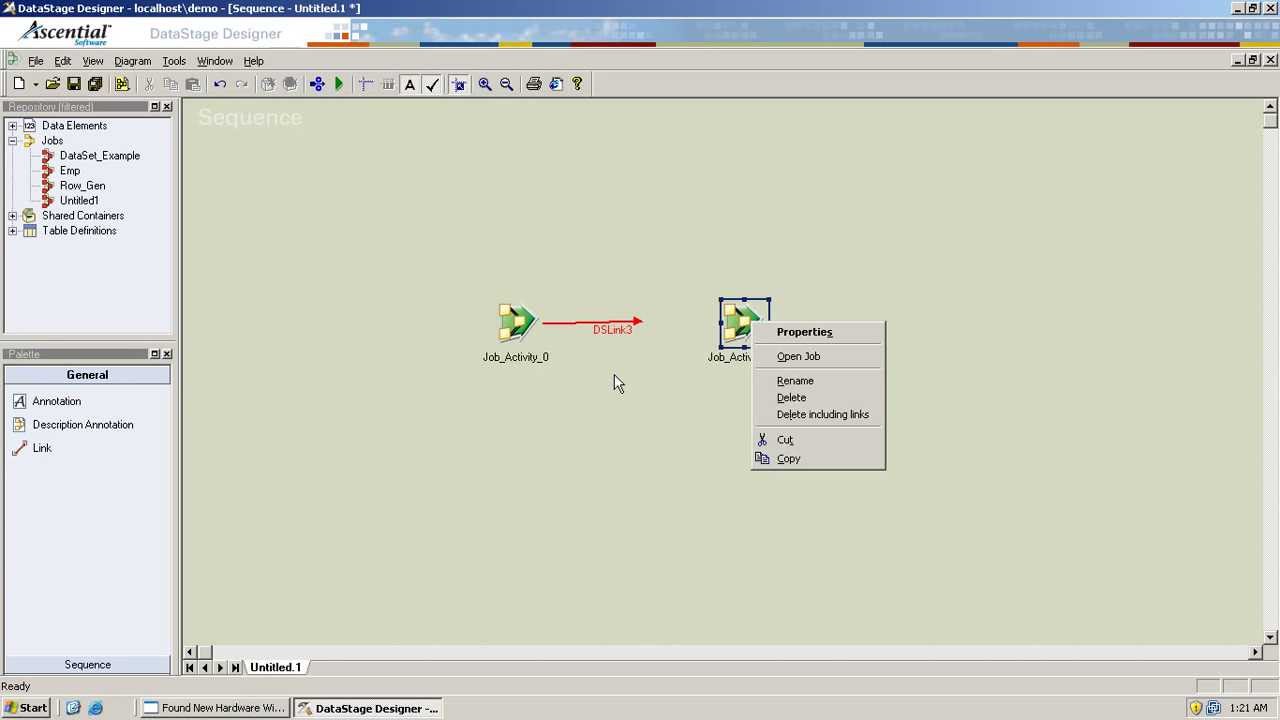Viewport: 1280px width, 720px height.
Task: Undo last action in toolbar
Action: [x=220, y=85]
